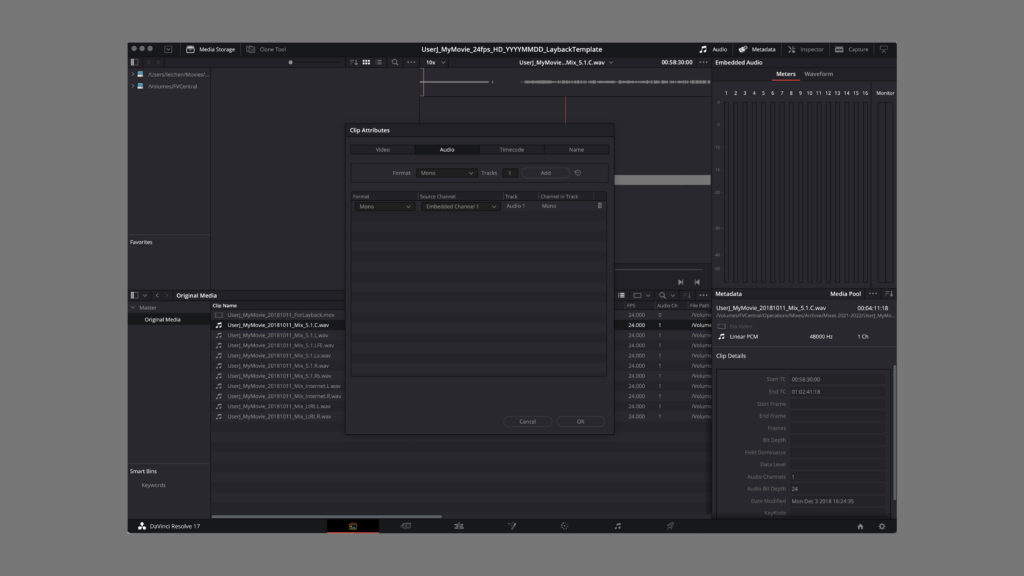This screenshot has width=1024, height=576.
Task: Click the viewer jog bar playhead
Action: 566,109
